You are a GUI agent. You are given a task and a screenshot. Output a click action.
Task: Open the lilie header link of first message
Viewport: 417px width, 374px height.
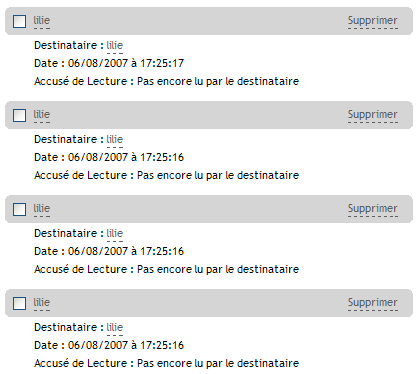click(42, 21)
